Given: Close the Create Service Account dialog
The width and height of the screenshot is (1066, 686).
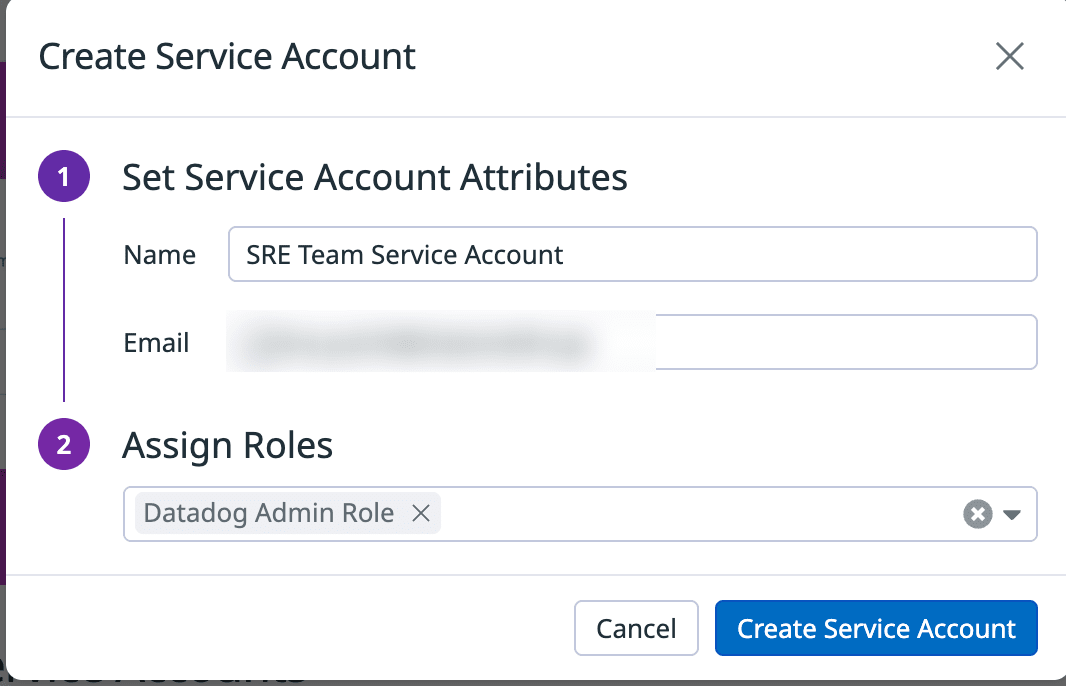Looking at the screenshot, I should click(x=1010, y=56).
